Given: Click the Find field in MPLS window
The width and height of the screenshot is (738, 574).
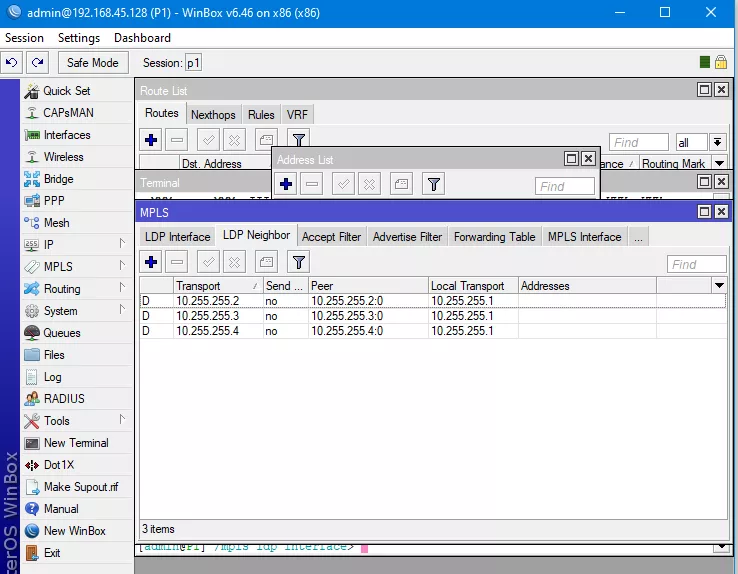Looking at the screenshot, I should click(697, 264).
